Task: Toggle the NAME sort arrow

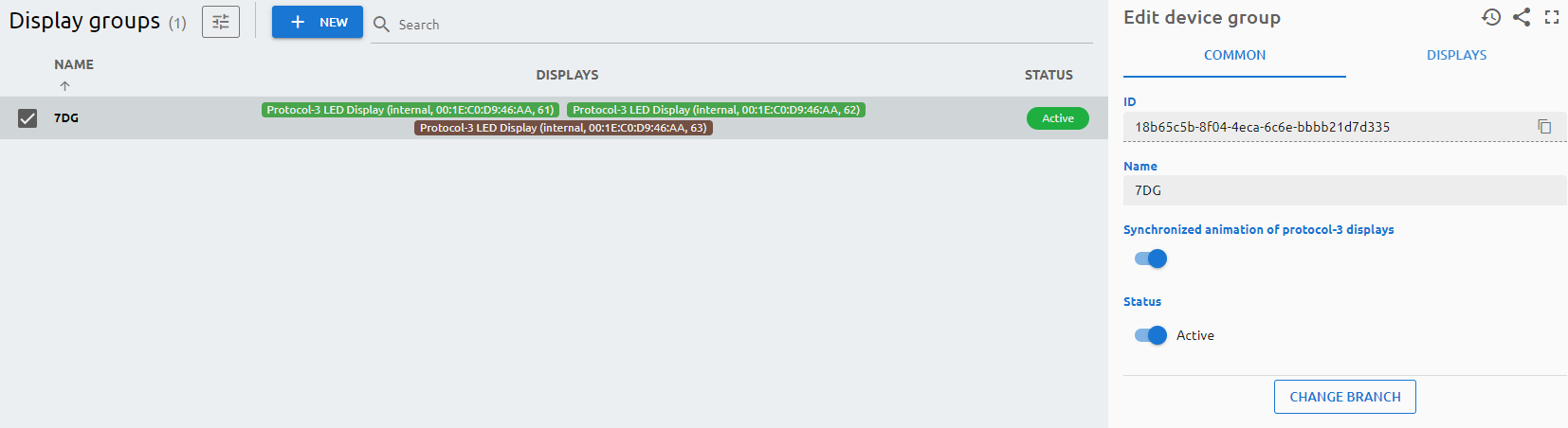Action: (x=64, y=86)
